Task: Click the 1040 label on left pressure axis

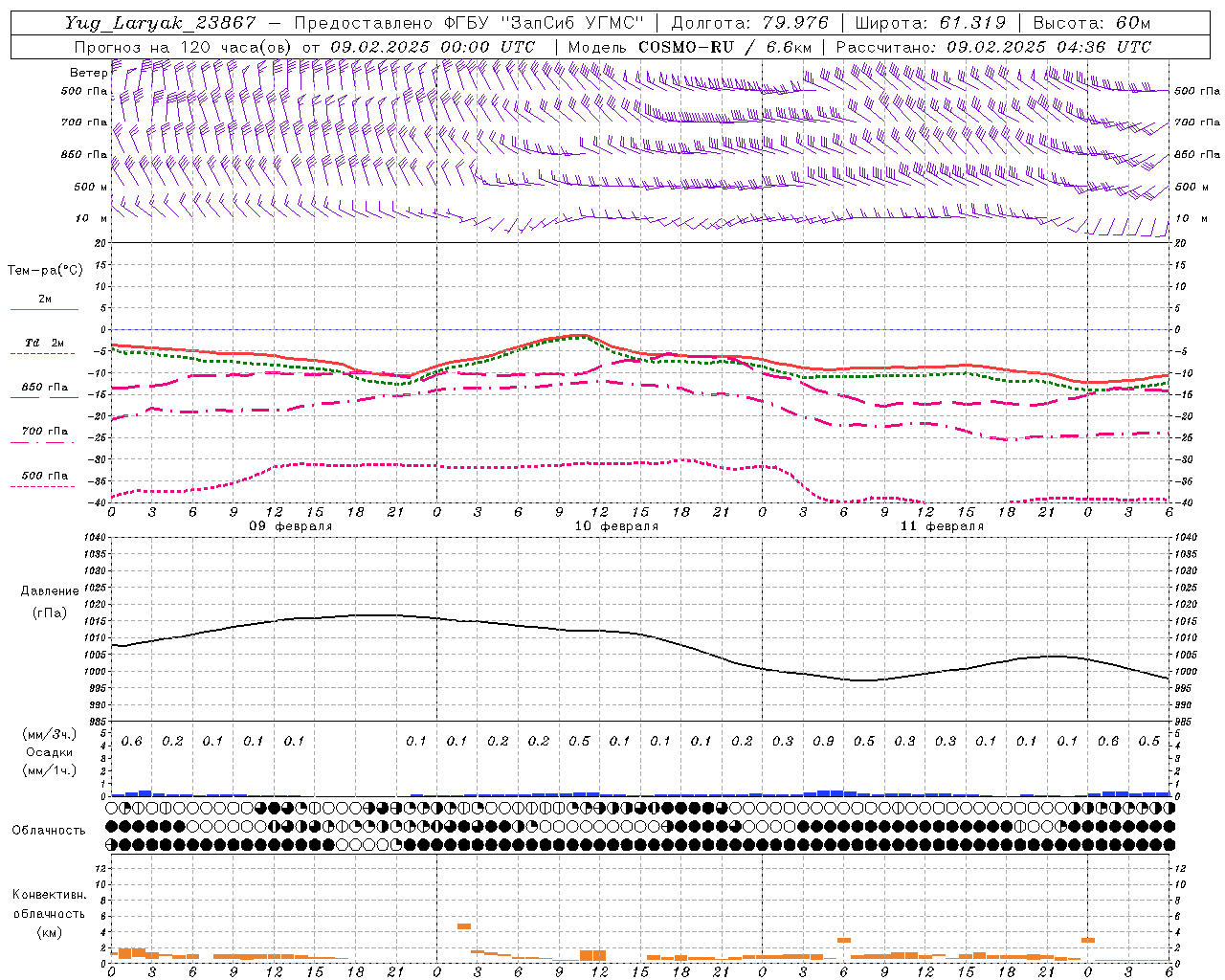Action: (94, 538)
